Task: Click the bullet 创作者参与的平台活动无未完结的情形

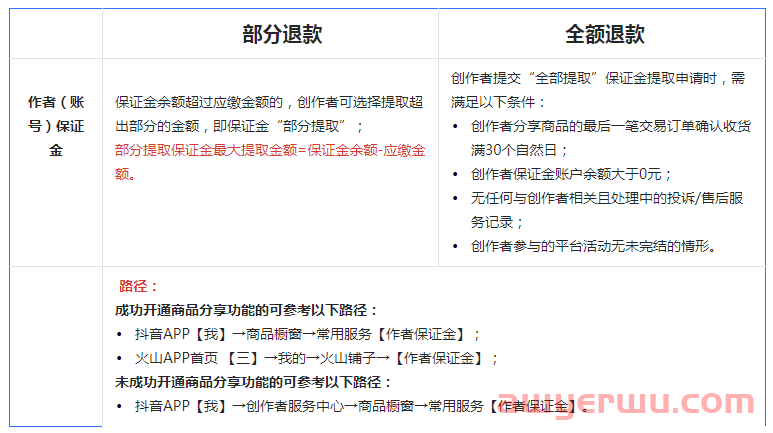Action: (594, 246)
